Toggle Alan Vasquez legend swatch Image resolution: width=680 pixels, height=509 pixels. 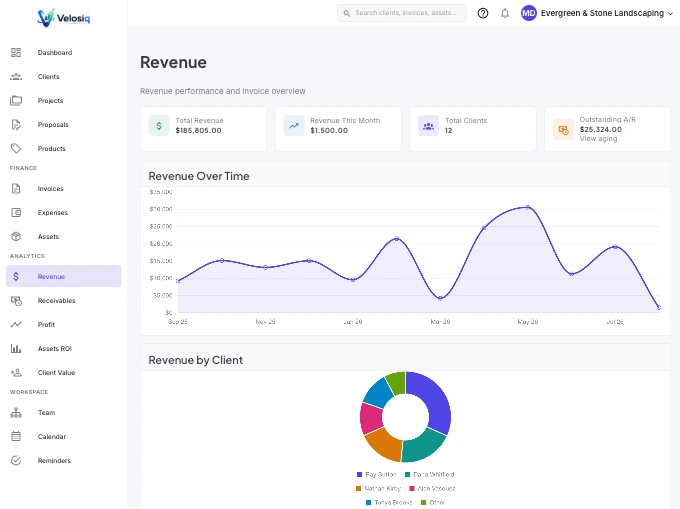click(x=412, y=489)
